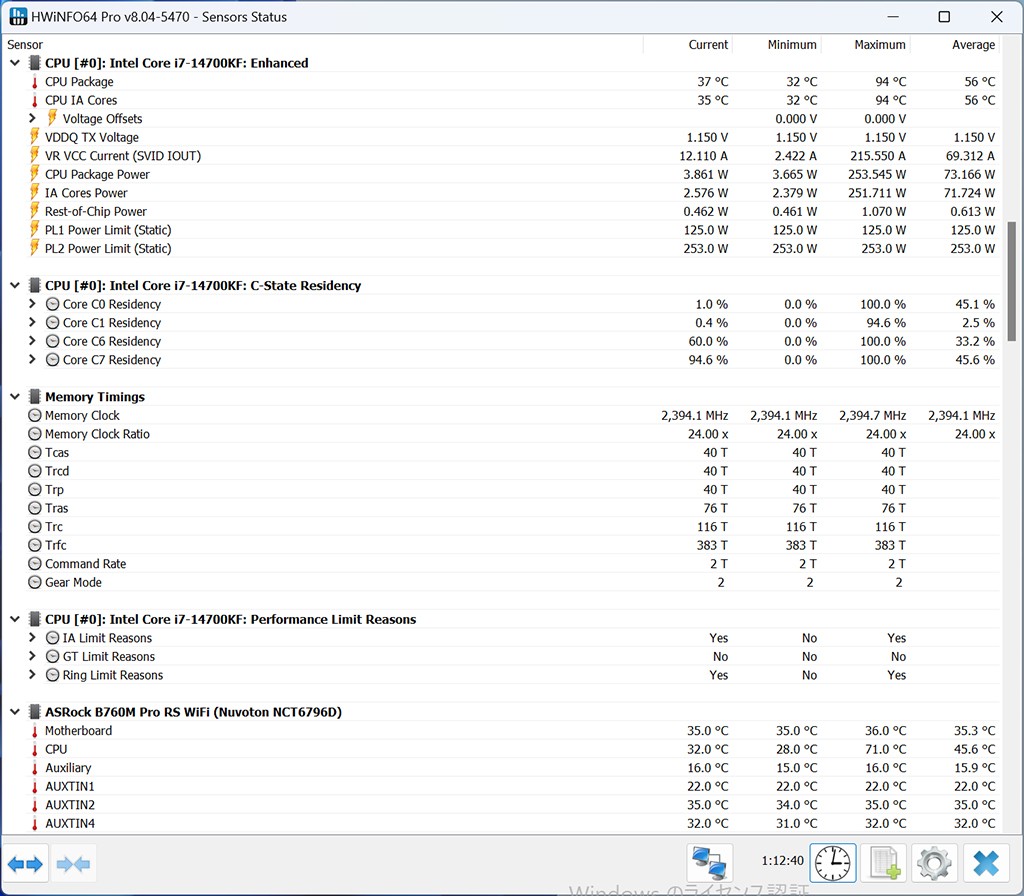Click the HWiNFO64 app icon in title bar
The image size is (1024, 896).
coord(18,17)
